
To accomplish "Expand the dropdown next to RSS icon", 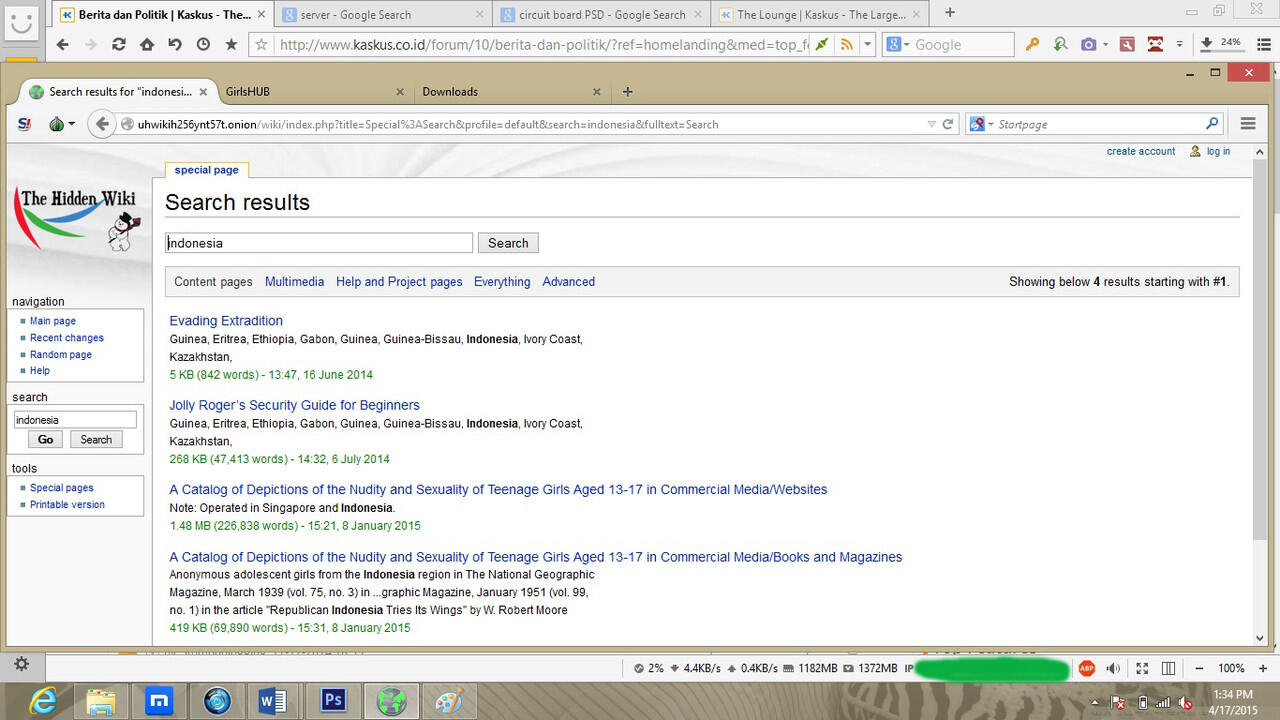I will click(x=867, y=45).
